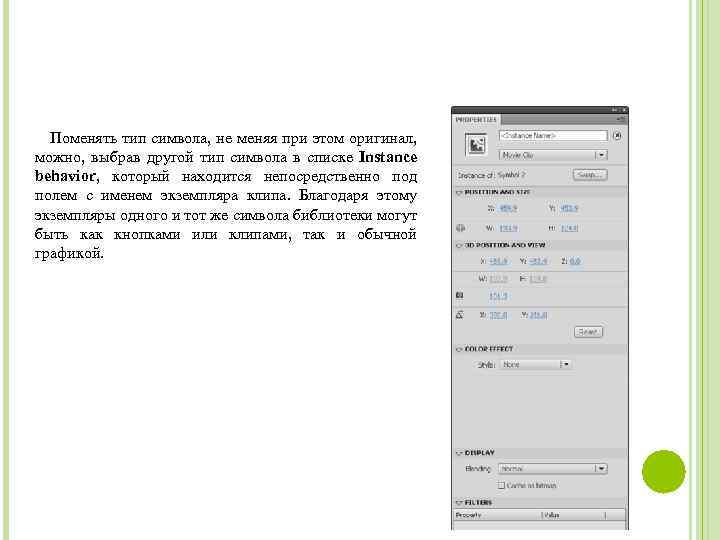The height and width of the screenshot is (540, 720).
Task: Click the 3D Y position value
Action: click(538, 261)
